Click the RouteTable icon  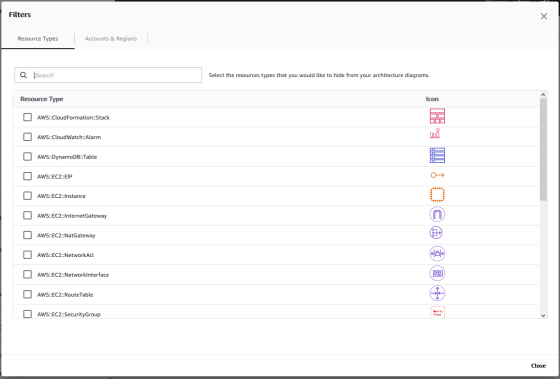pyautogui.click(x=437, y=294)
